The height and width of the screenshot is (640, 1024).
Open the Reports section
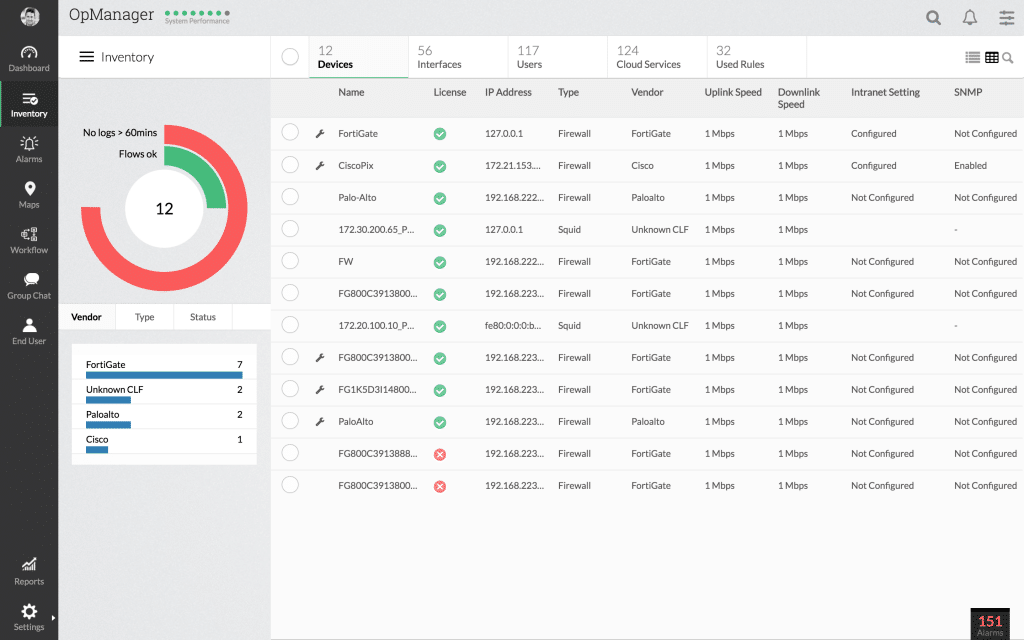(x=29, y=570)
